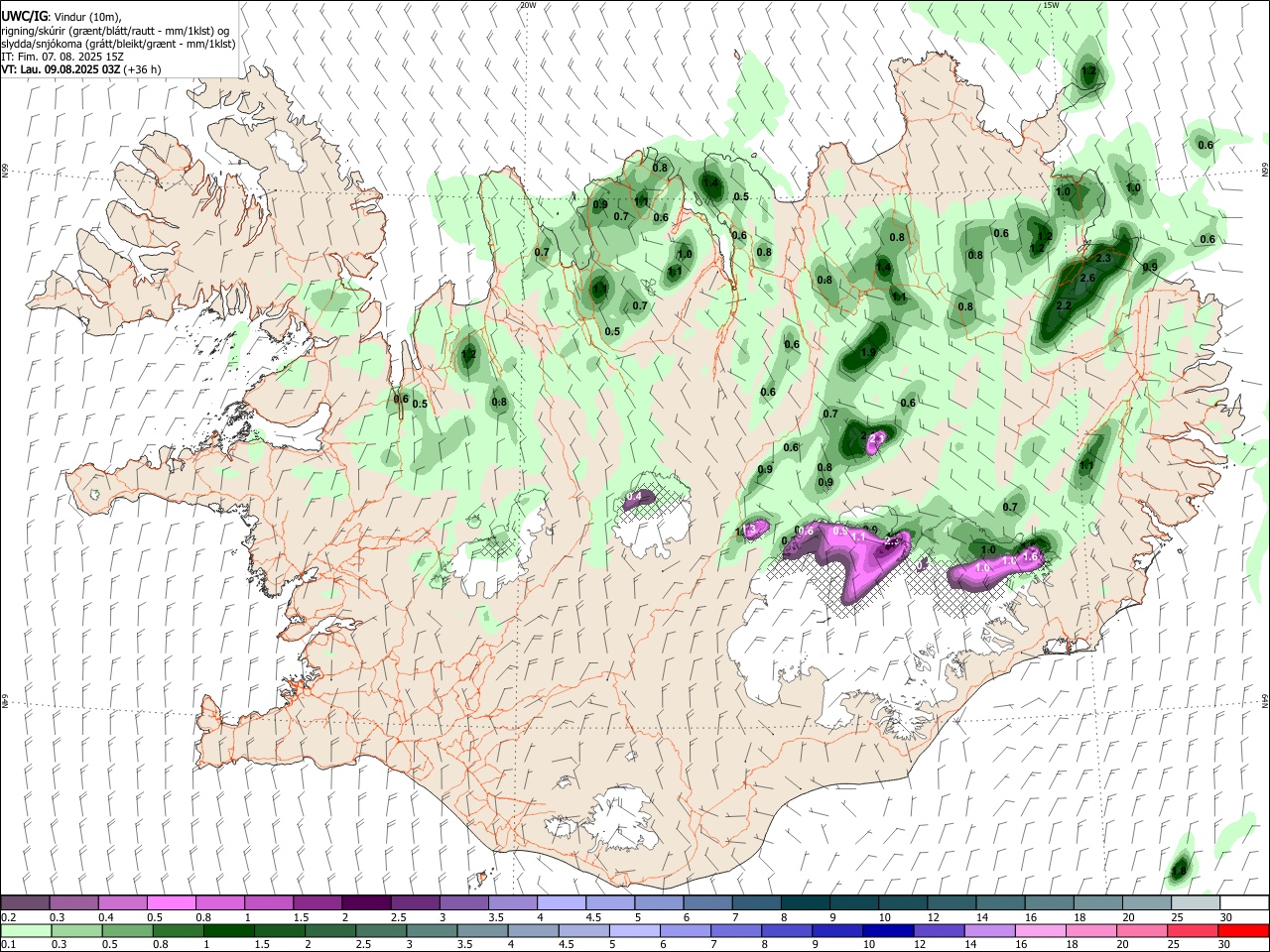
Task: Click the bright red swatch ending the rain scale
Action: (1243, 930)
